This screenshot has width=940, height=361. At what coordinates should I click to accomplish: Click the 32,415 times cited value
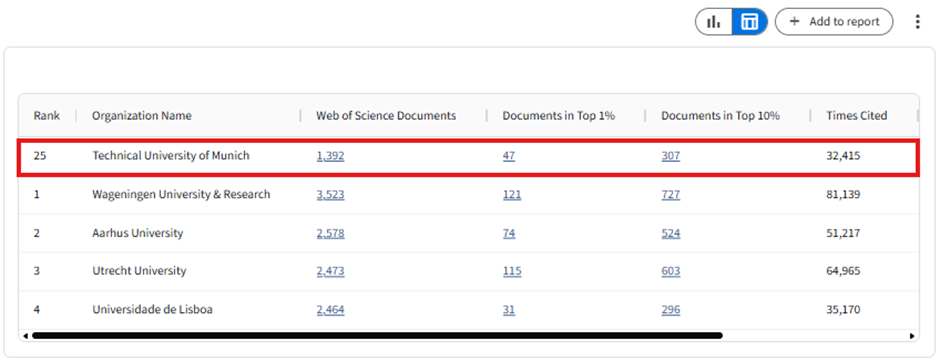(x=843, y=156)
